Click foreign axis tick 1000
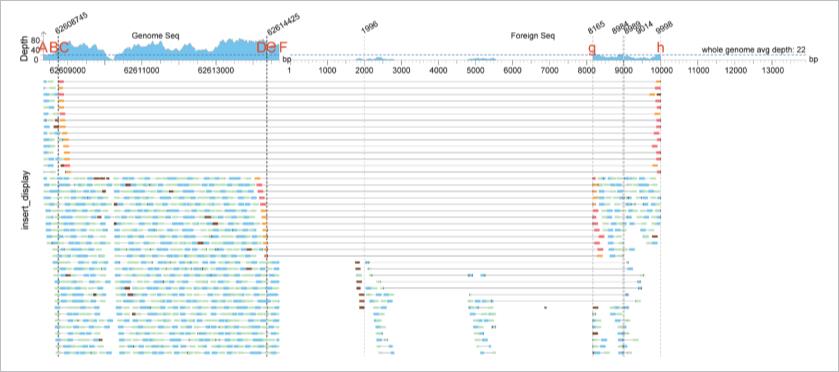 tap(326, 70)
